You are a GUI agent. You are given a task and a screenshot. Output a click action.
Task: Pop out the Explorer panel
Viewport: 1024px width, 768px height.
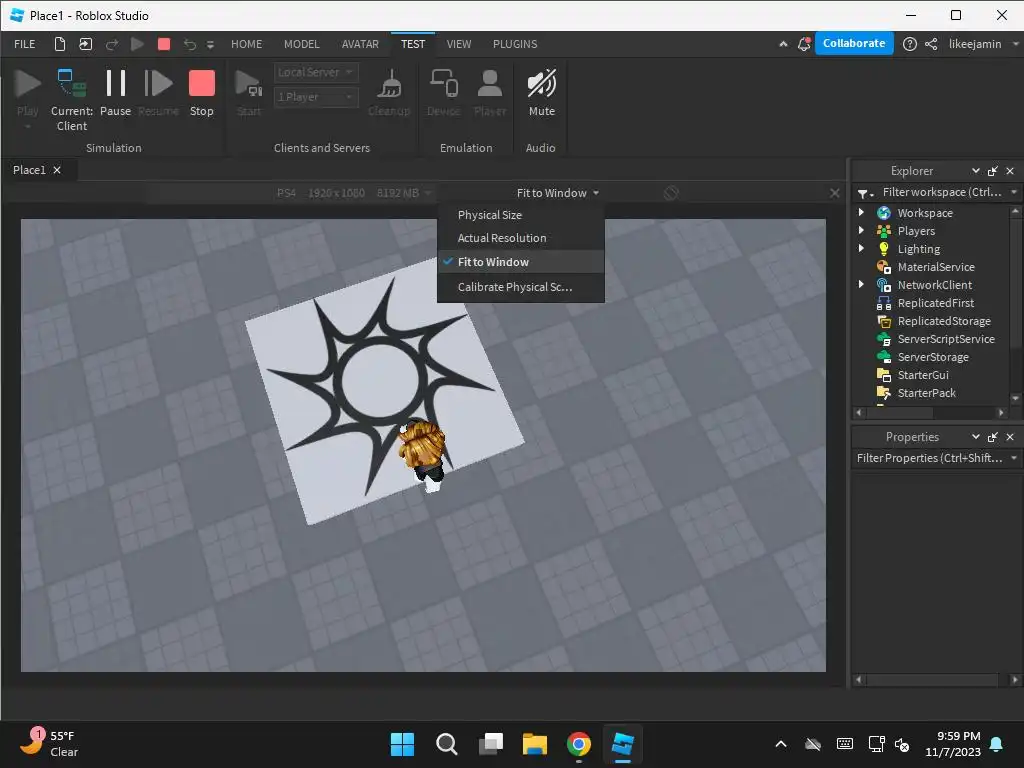[993, 171]
